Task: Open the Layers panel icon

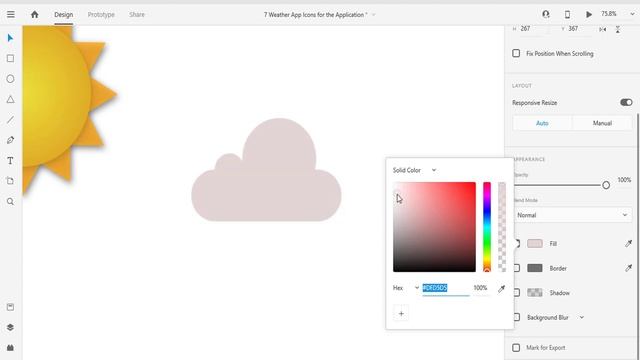Action: (10, 327)
